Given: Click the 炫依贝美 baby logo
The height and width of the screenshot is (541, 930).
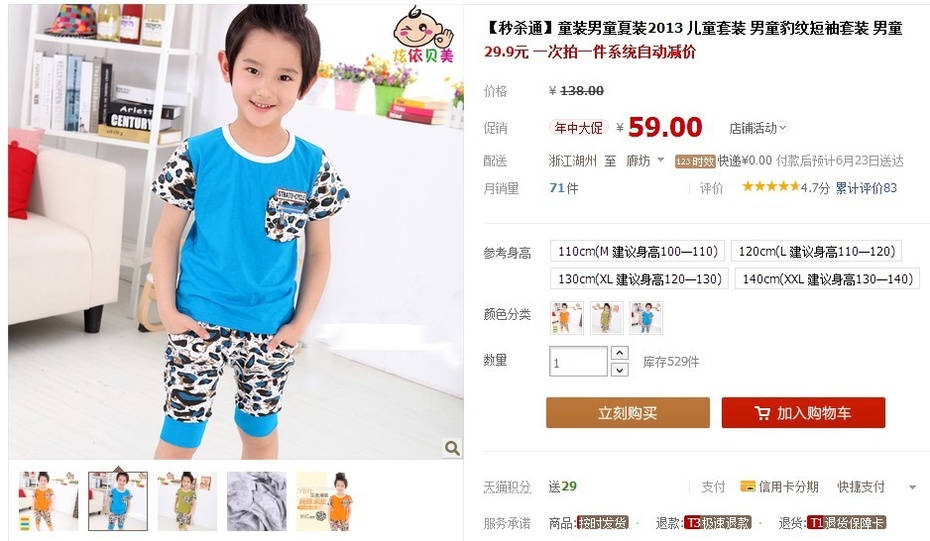Looking at the screenshot, I should click(423, 36).
